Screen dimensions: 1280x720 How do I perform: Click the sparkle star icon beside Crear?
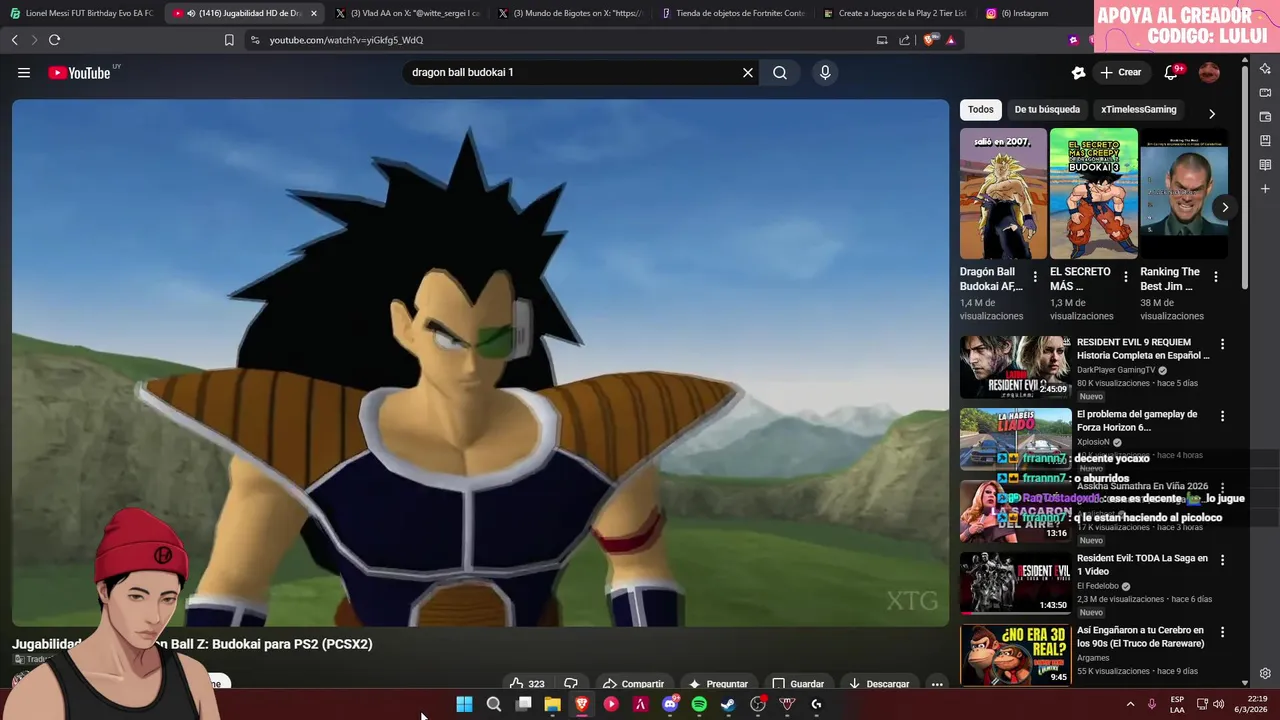[x=1078, y=72]
